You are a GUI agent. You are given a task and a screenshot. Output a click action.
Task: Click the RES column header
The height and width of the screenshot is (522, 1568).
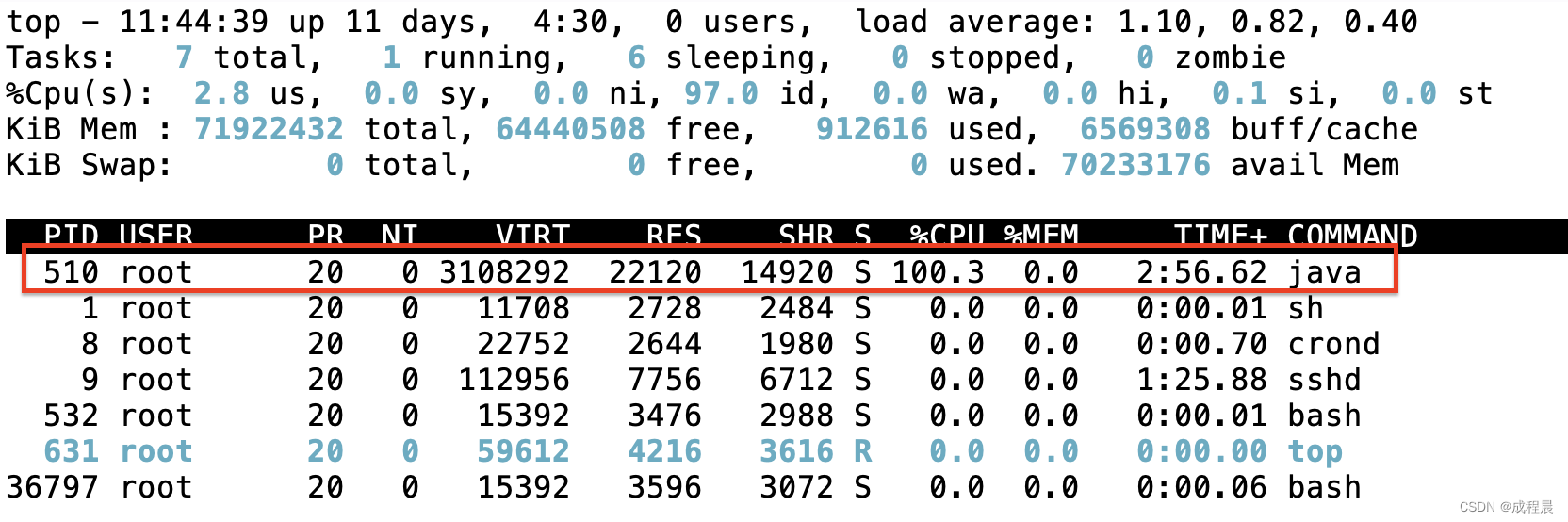pyautogui.click(x=674, y=236)
